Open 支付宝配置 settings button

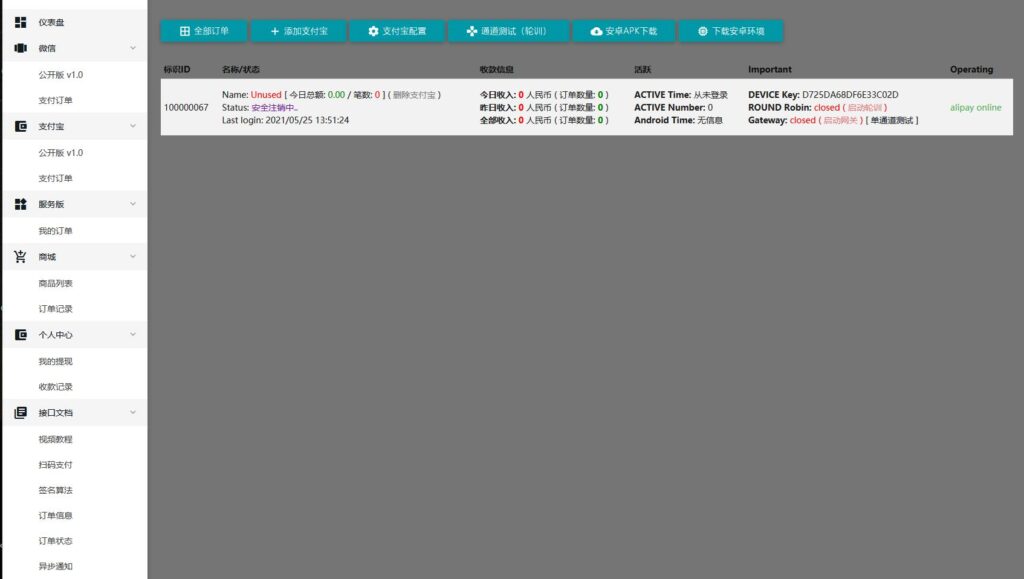pyautogui.click(x=397, y=31)
